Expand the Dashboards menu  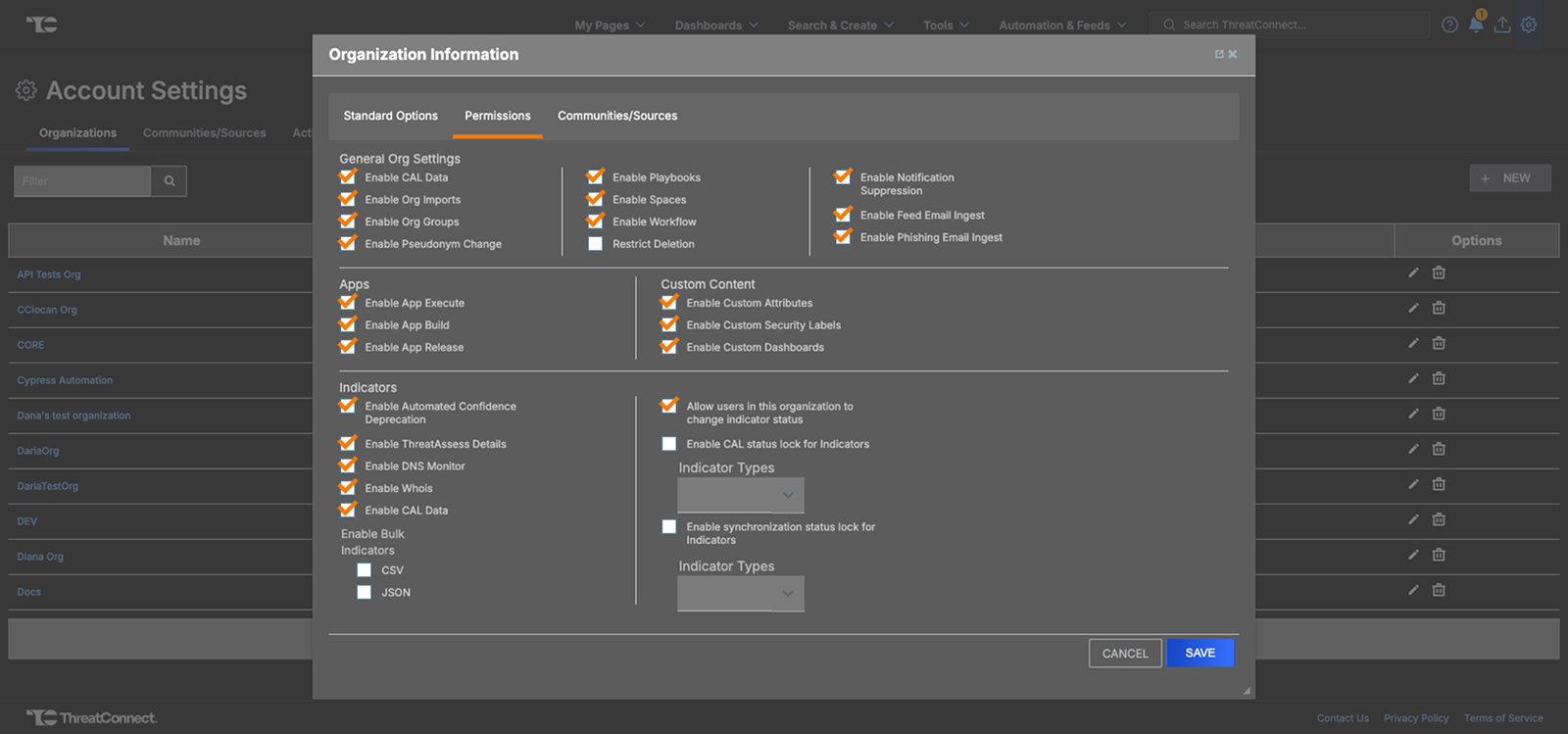click(x=716, y=25)
